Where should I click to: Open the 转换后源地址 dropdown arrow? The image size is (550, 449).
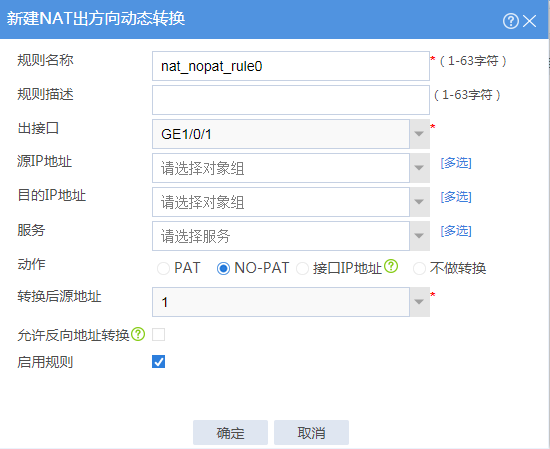point(419,302)
